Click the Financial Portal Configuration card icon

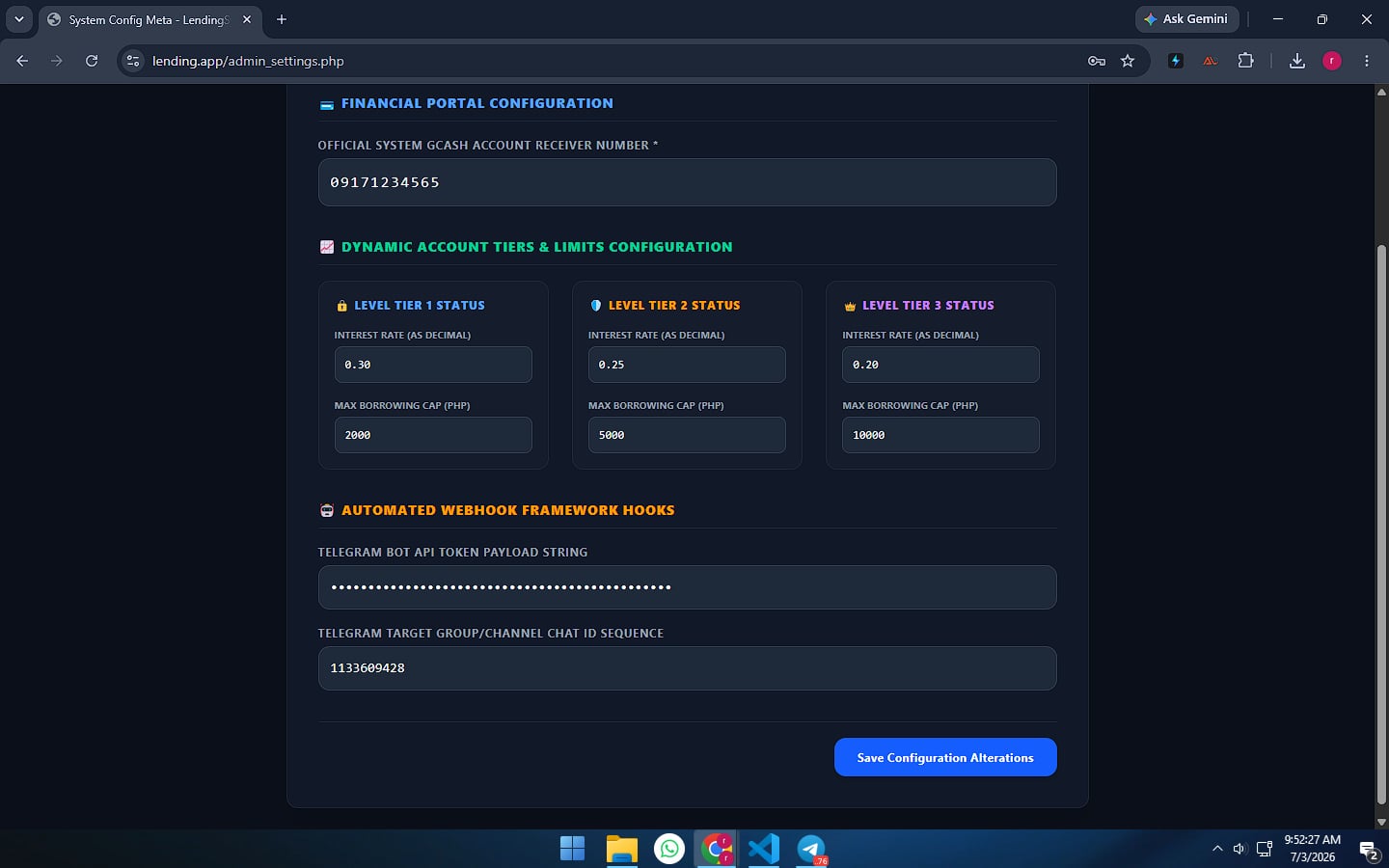327,104
